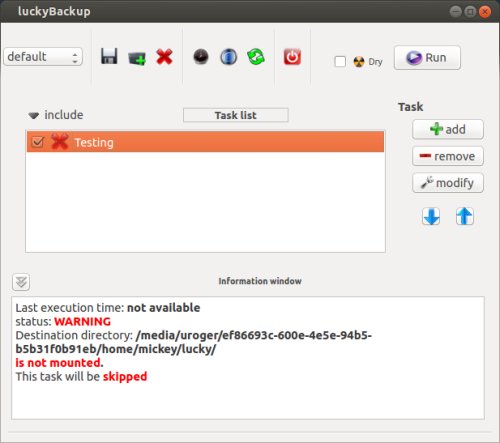
Task: Click the remove task button
Action: pyautogui.click(x=448, y=156)
